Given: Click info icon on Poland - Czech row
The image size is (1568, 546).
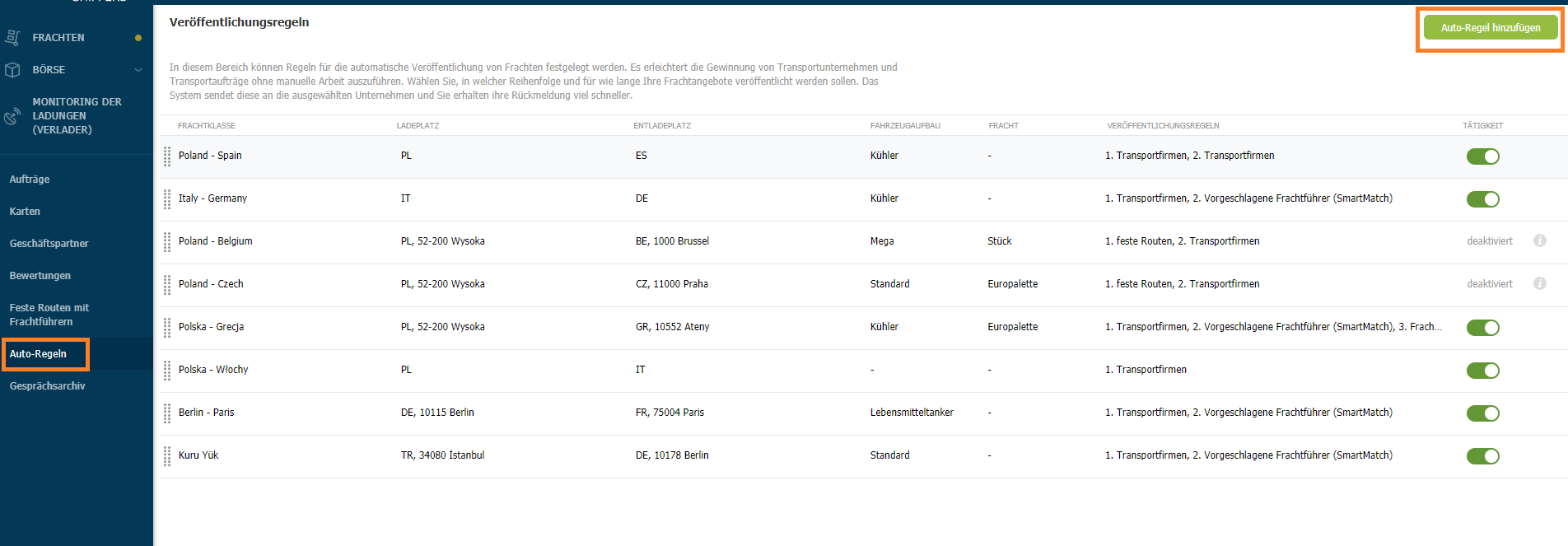Looking at the screenshot, I should (x=1539, y=283).
